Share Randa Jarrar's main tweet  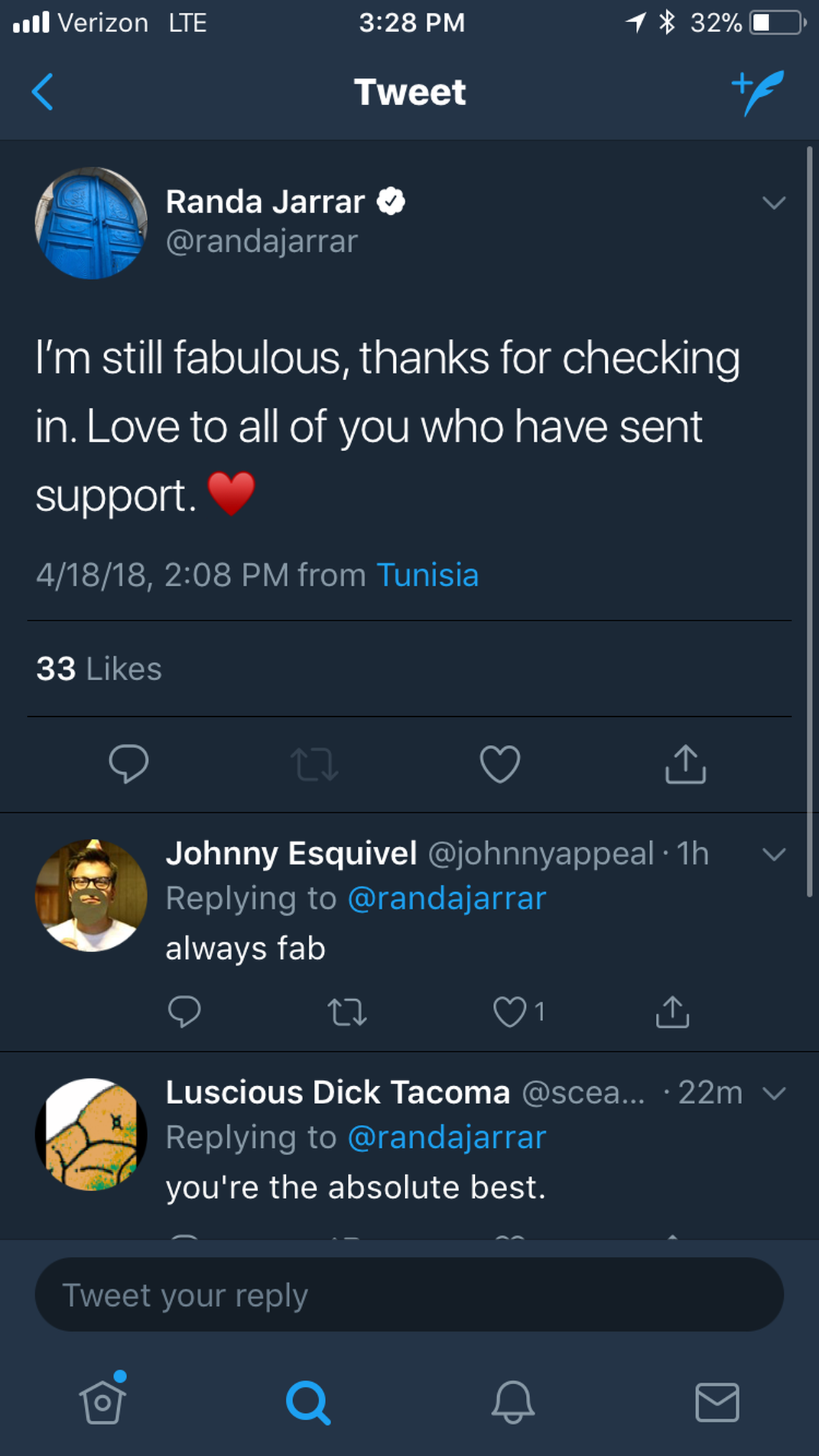tap(685, 764)
